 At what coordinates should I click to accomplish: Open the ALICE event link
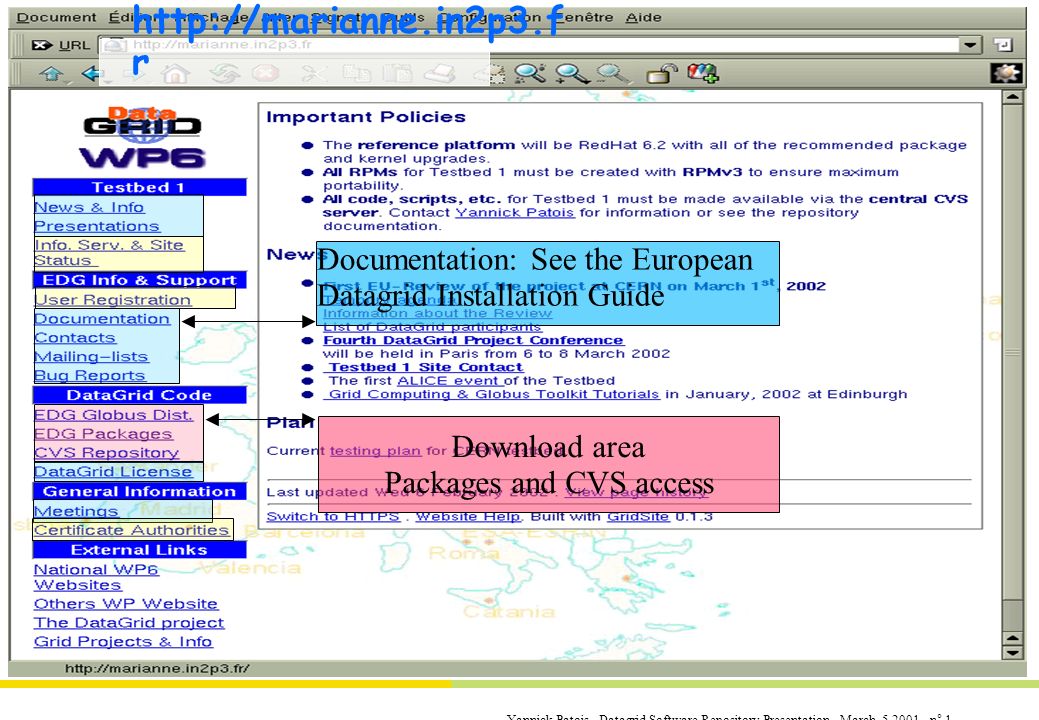tap(450, 381)
